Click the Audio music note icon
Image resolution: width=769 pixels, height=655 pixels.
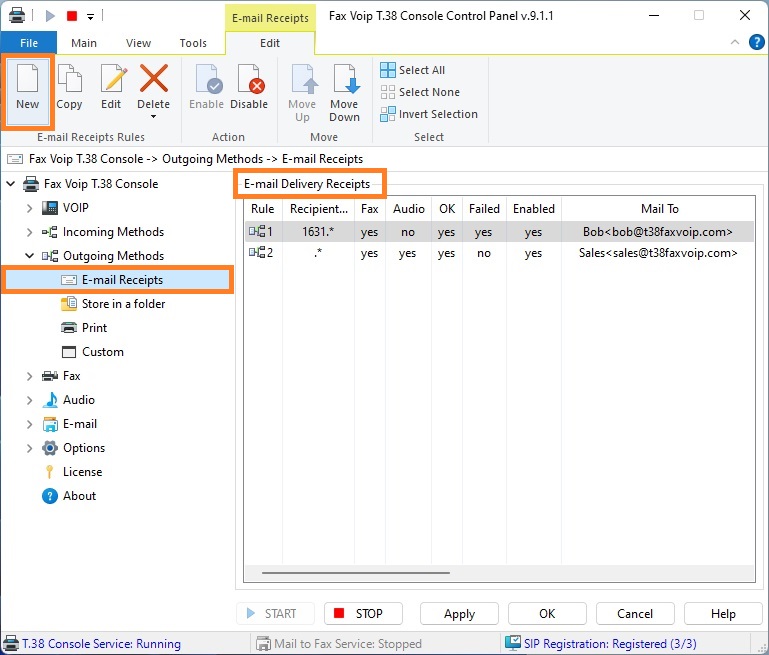click(50, 400)
